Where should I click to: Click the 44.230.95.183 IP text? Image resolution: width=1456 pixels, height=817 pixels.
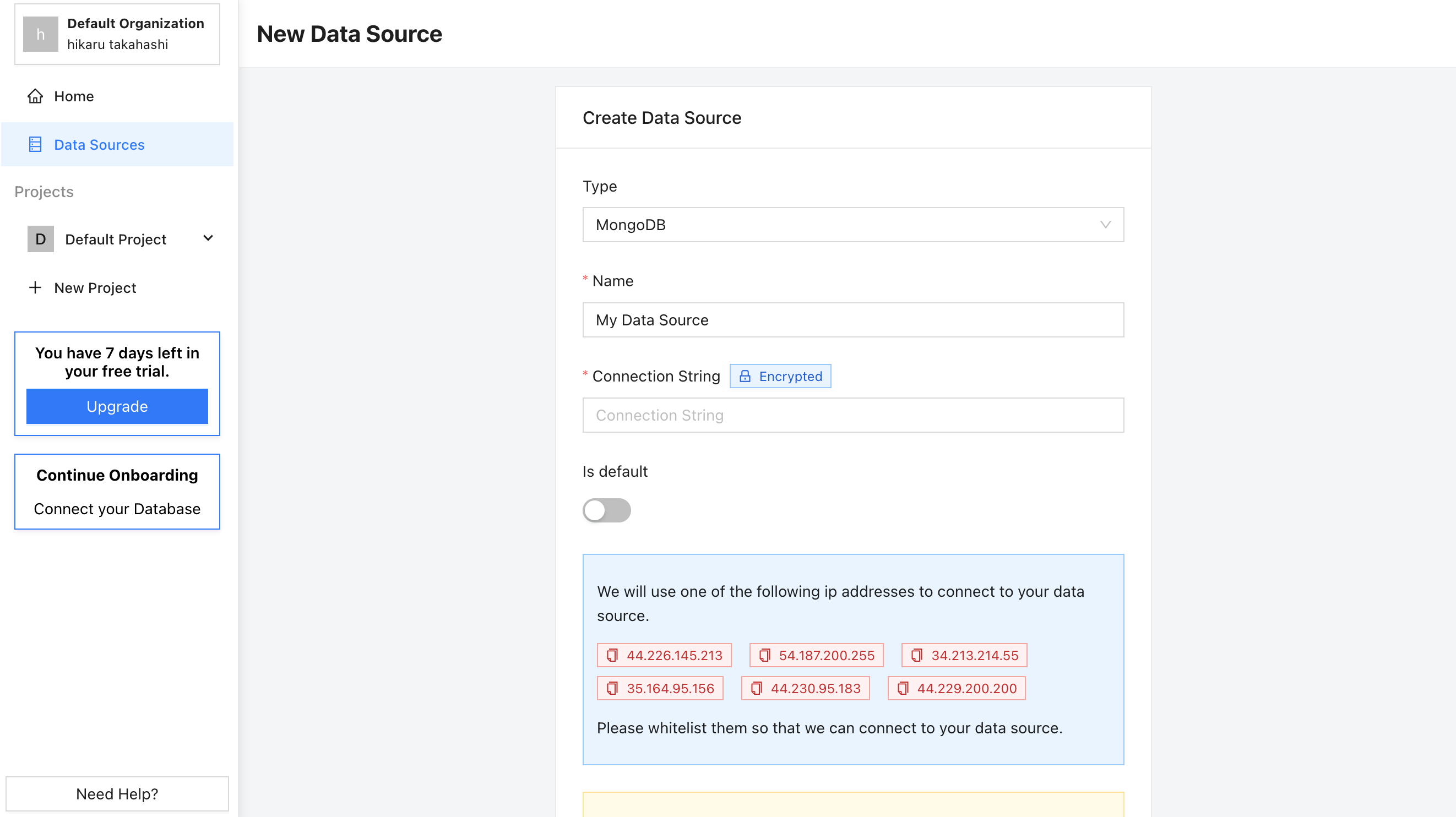816,689
